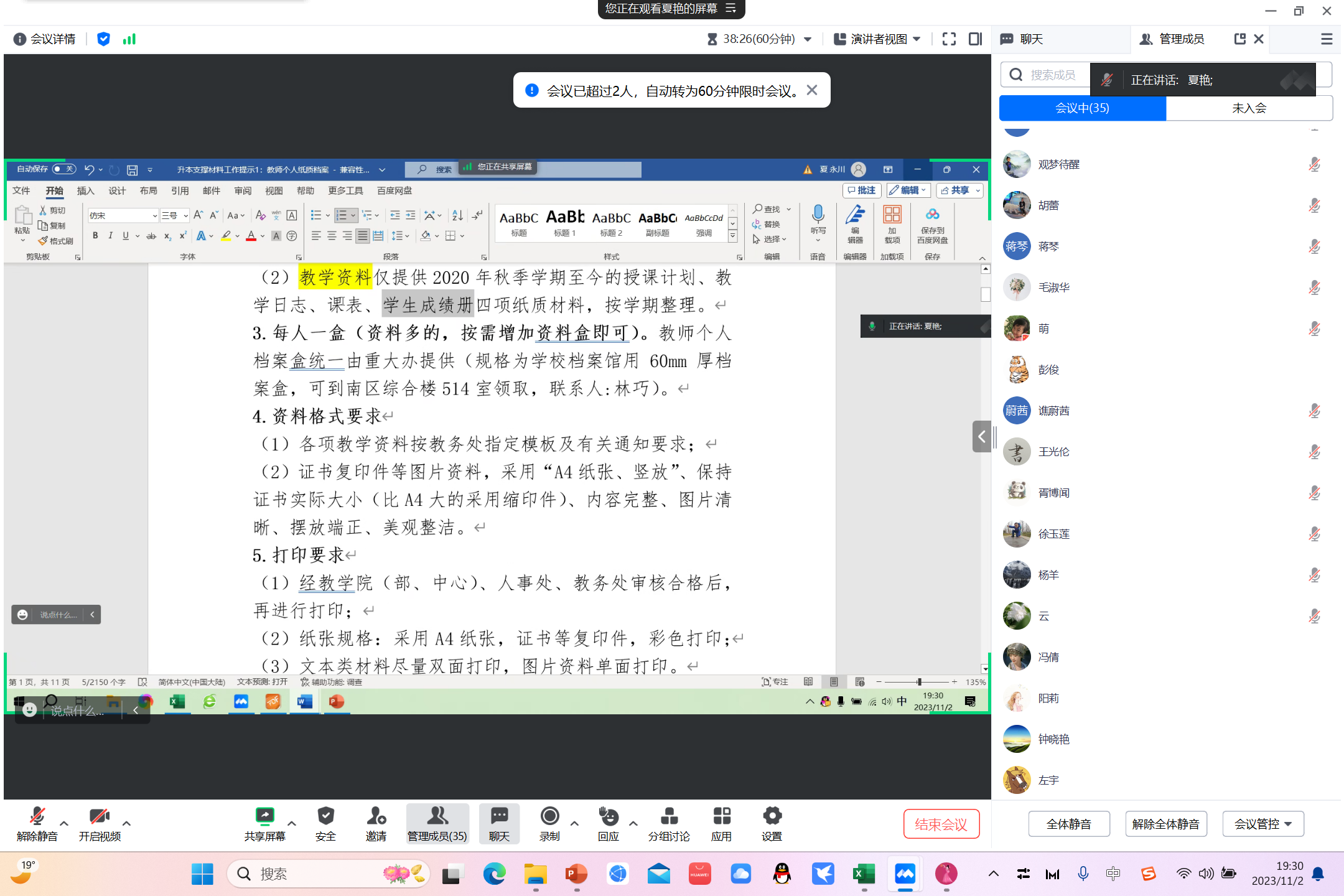Image resolution: width=1344 pixels, height=896 pixels.
Task: Click the Search Members input field
Action: pos(1052,75)
